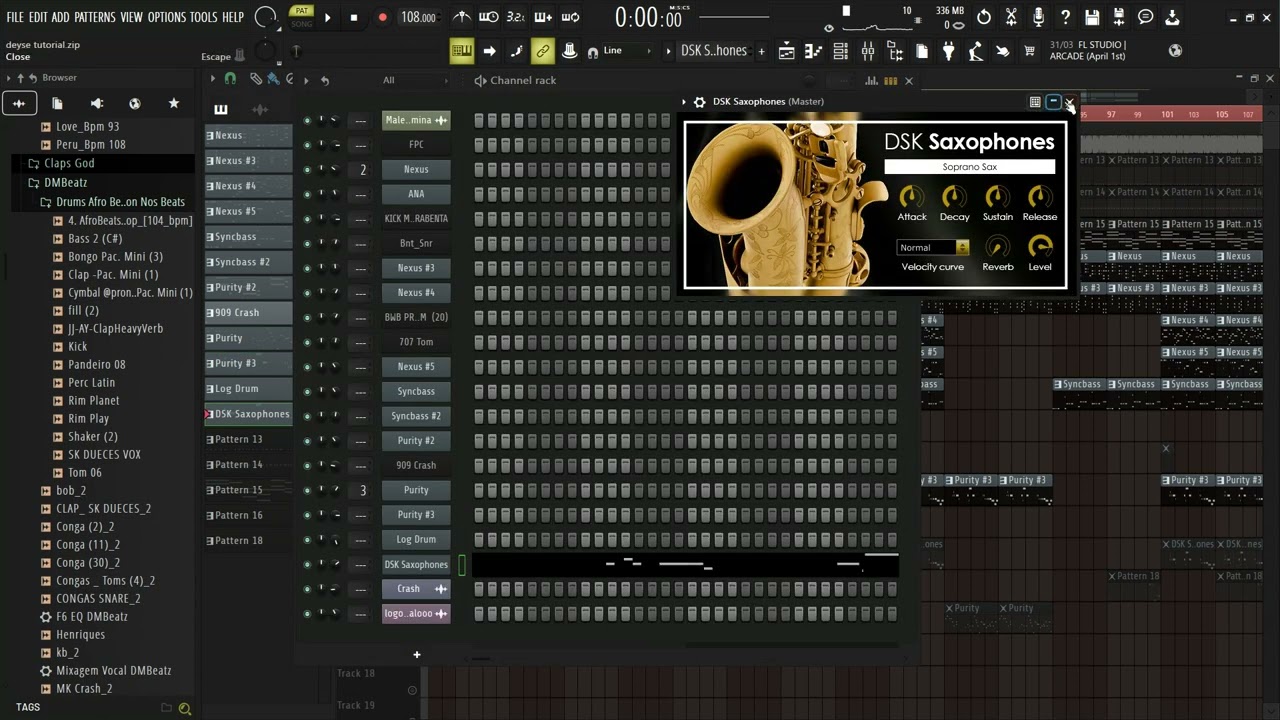Toggle typing keyboard to piano icon

pyautogui.click(x=461, y=51)
